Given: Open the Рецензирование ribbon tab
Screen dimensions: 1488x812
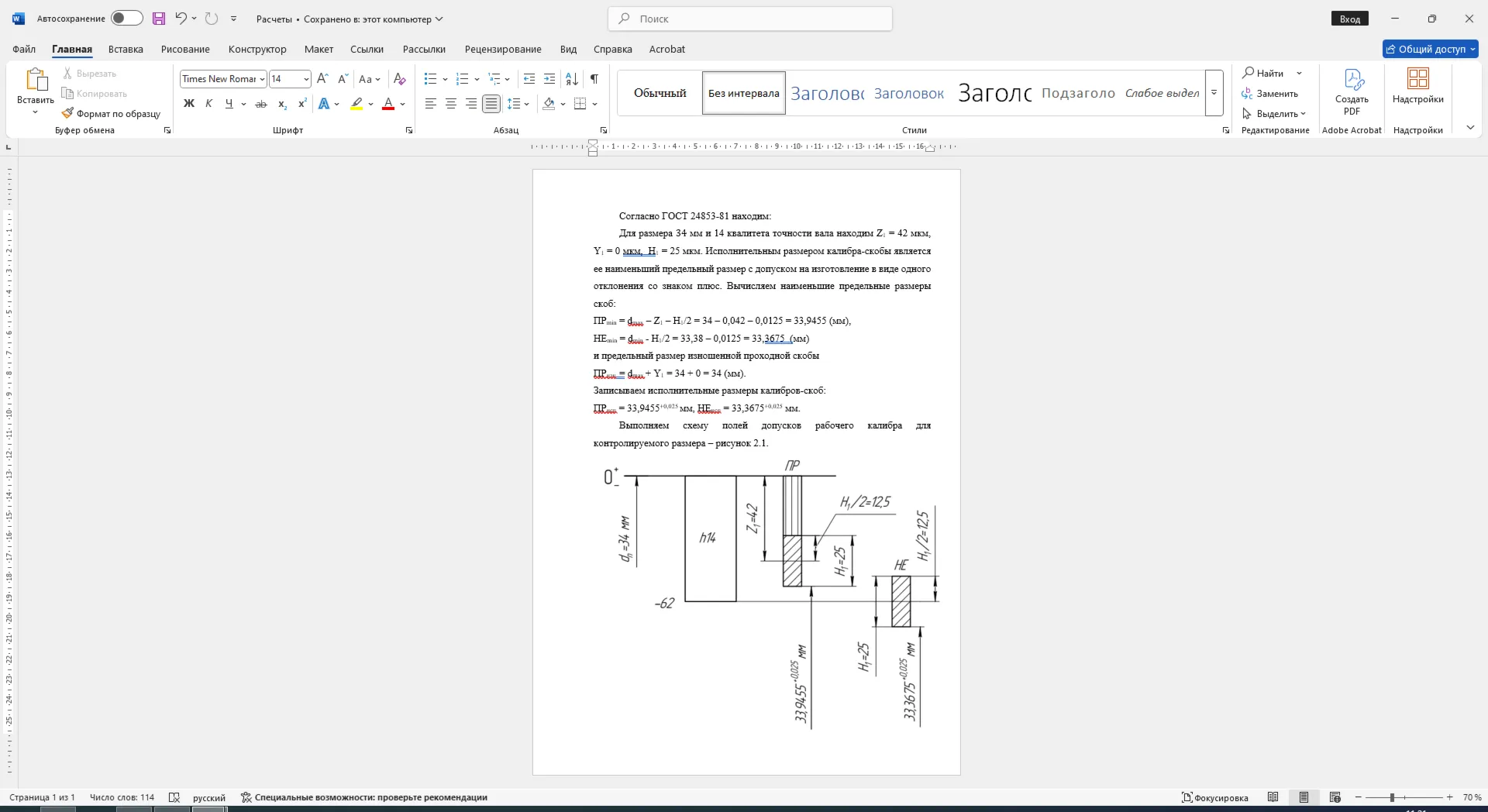Looking at the screenshot, I should click(x=503, y=49).
